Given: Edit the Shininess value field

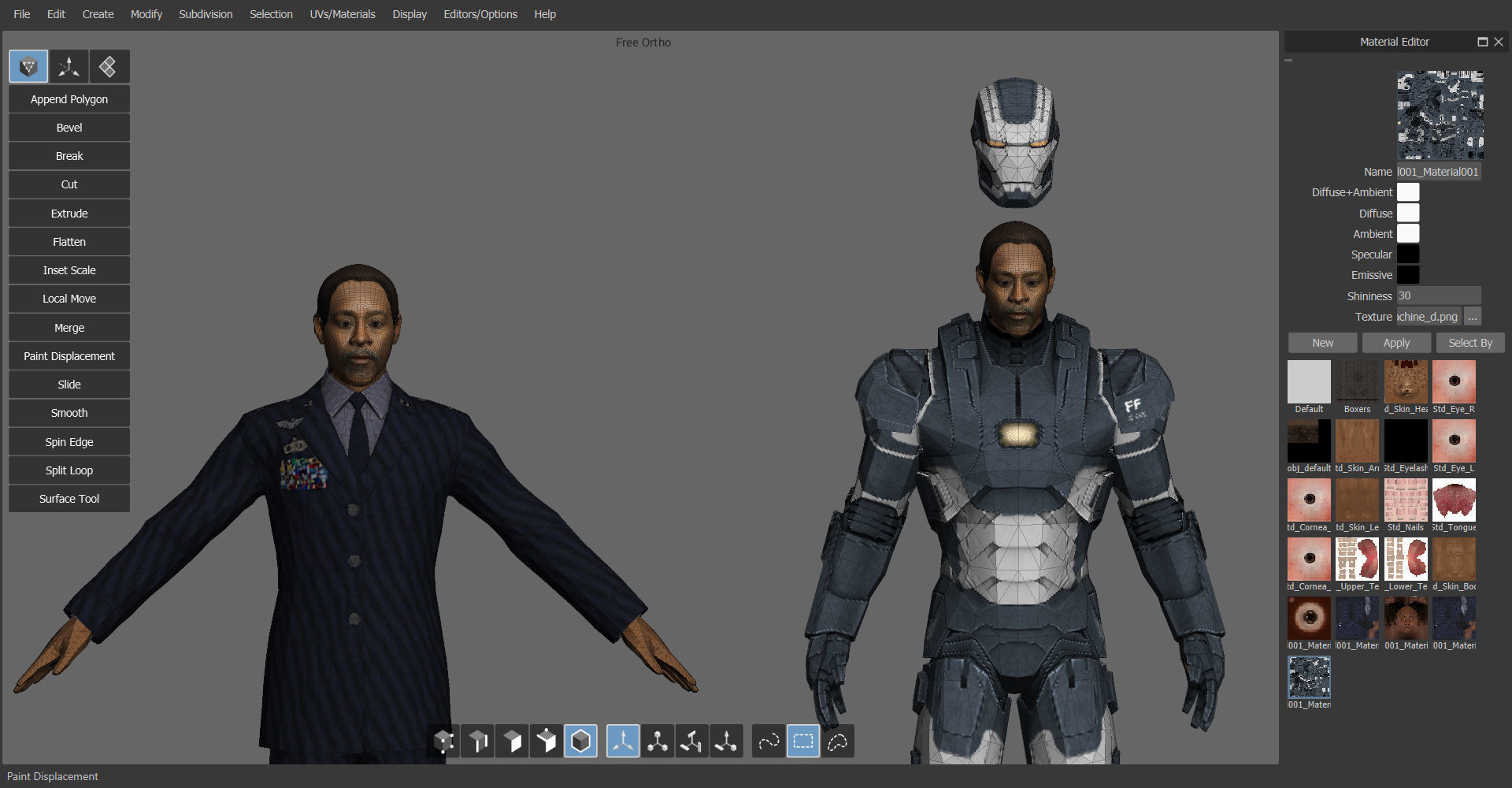Looking at the screenshot, I should 1439,296.
